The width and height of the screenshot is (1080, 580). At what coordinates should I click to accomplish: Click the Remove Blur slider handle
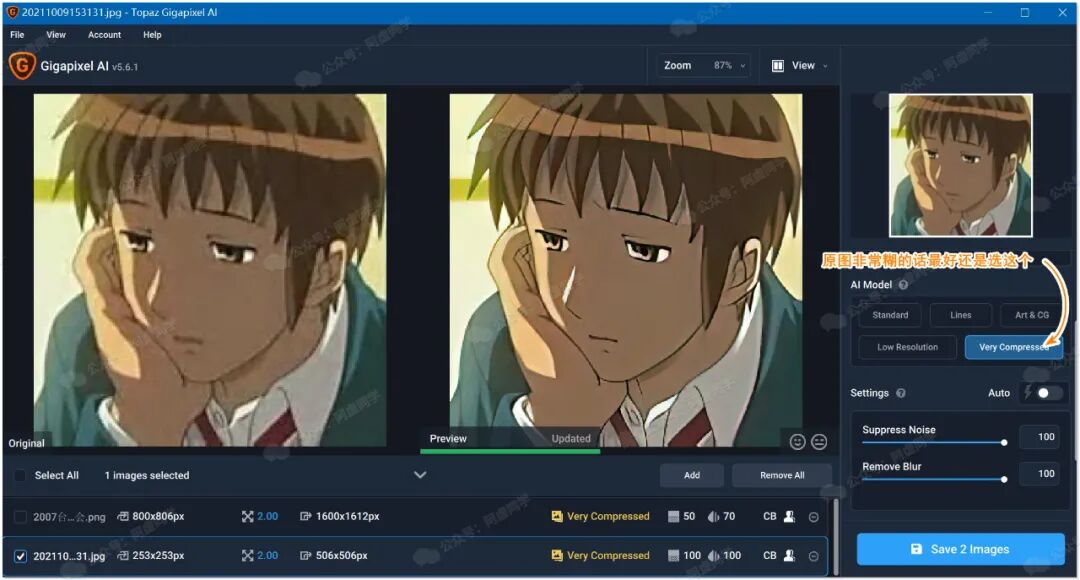point(1004,479)
